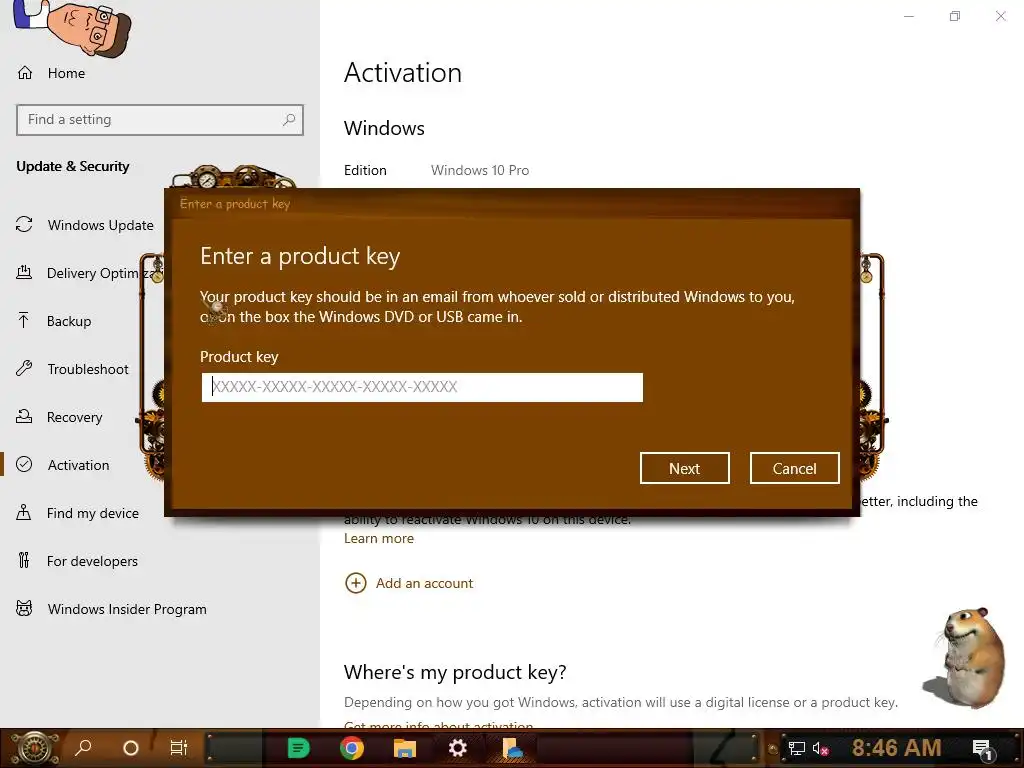Click the Troubleshoot wrench icon
Viewport: 1024px width, 768px height.
tap(24, 368)
